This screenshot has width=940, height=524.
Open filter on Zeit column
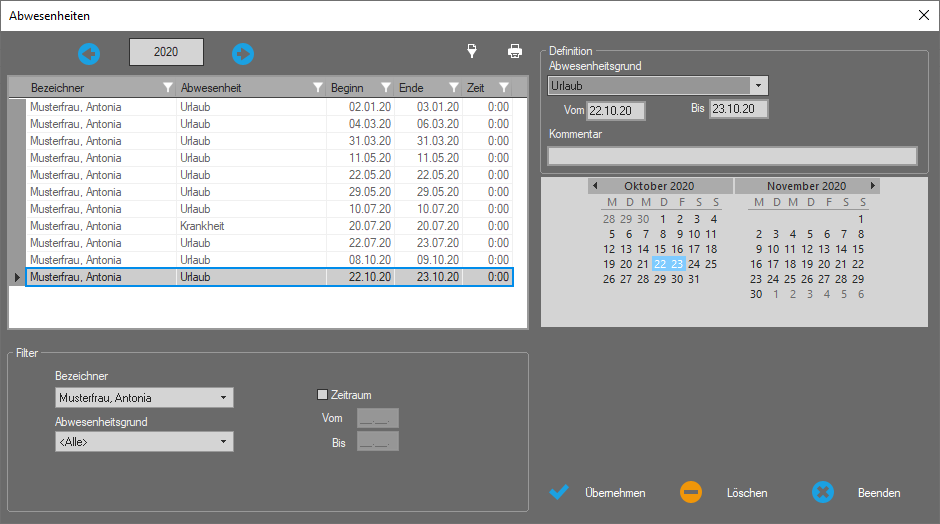point(504,88)
